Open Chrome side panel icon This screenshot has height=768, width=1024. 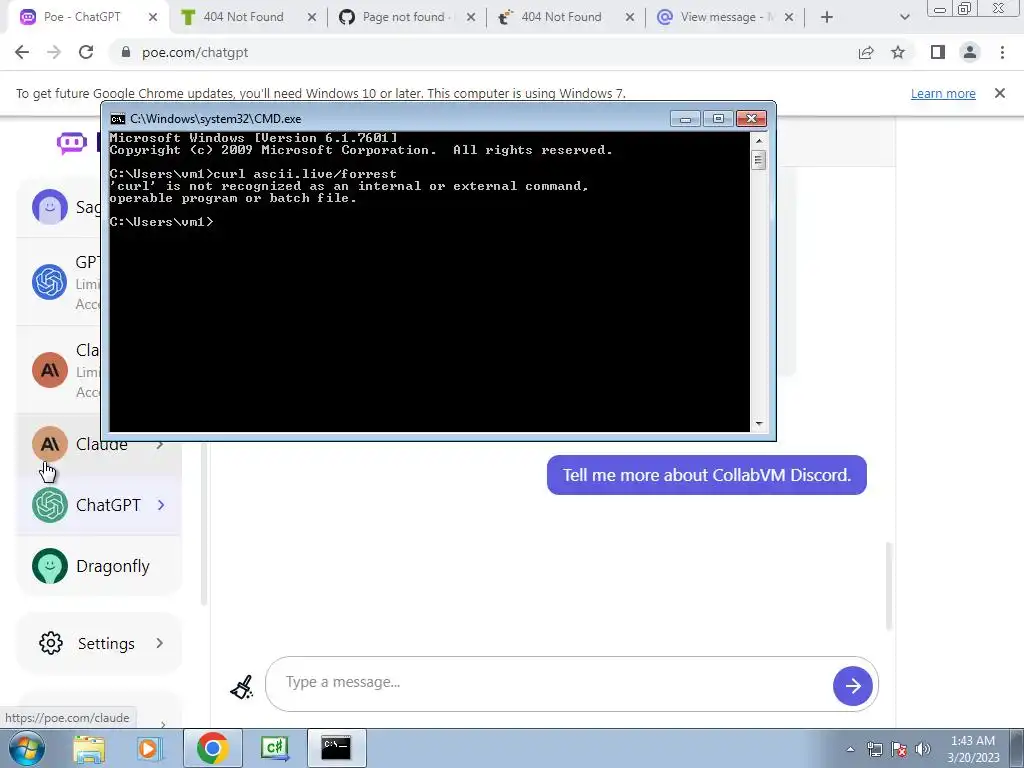(x=938, y=52)
